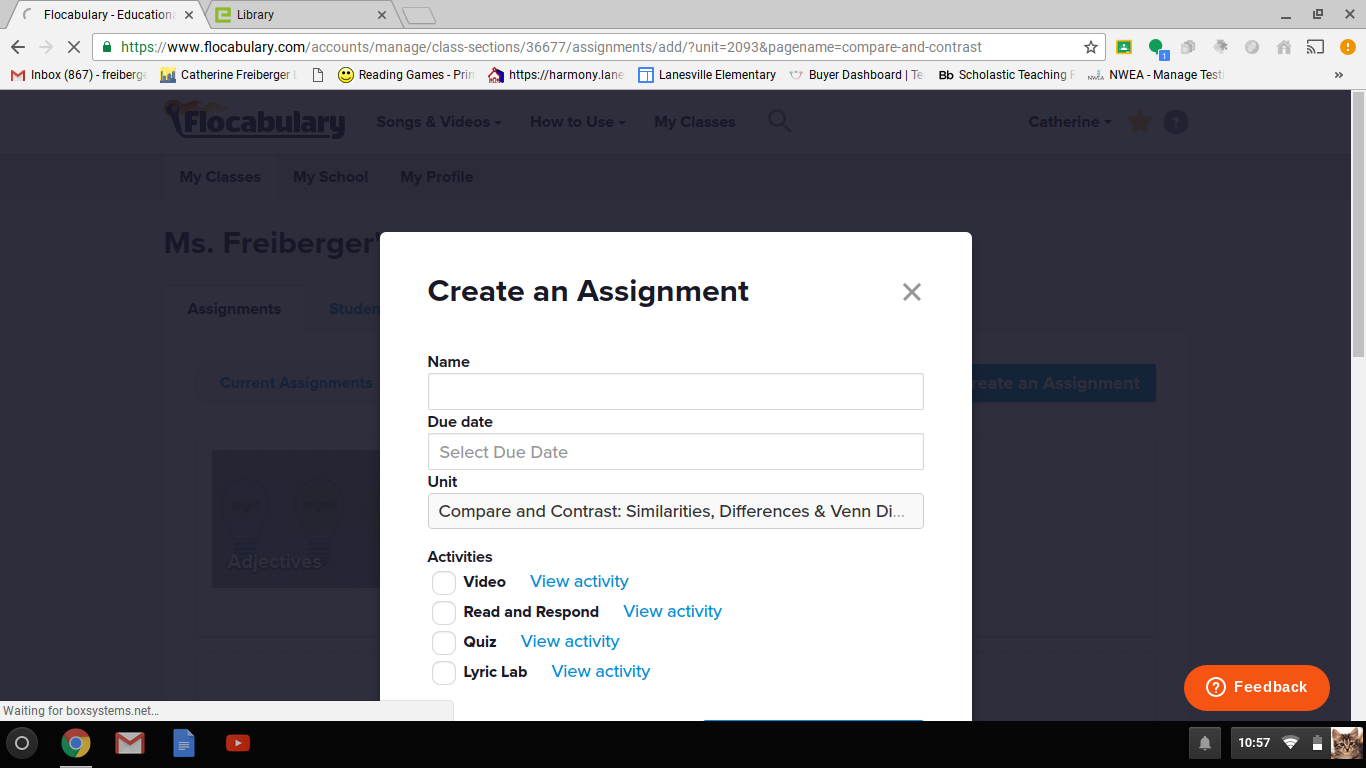Open the Select Due Date picker
Screen dimensions: 1366x768
click(675, 452)
